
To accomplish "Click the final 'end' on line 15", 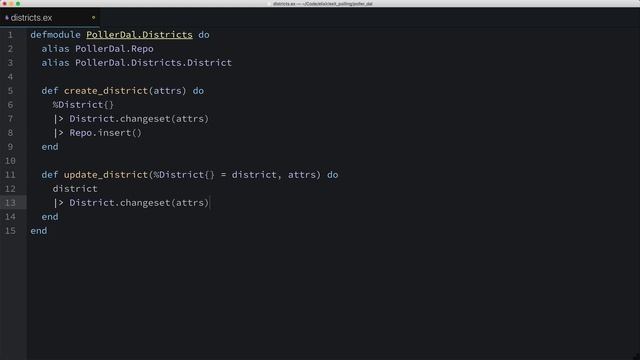I will pyautogui.click(x=39, y=231).
